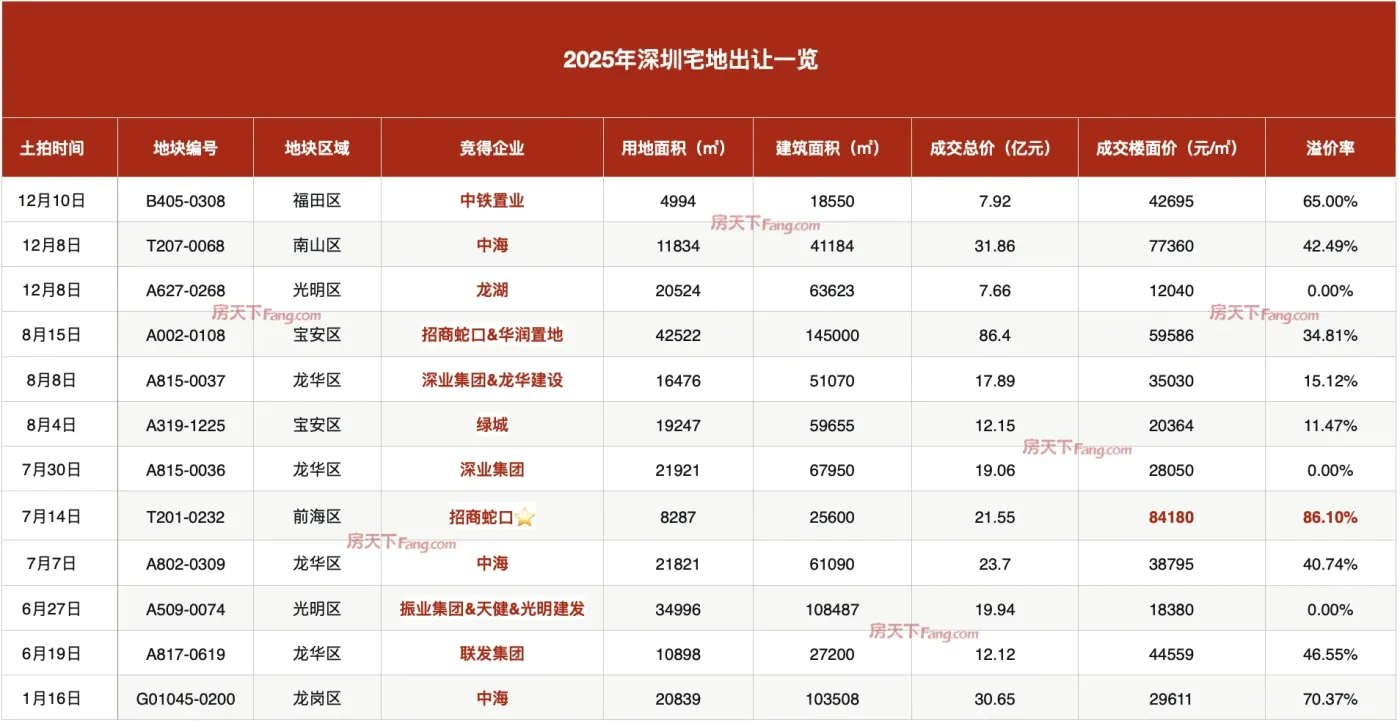Select the 地块编号 column header
This screenshot has width=1400, height=723.
[185, 148]
